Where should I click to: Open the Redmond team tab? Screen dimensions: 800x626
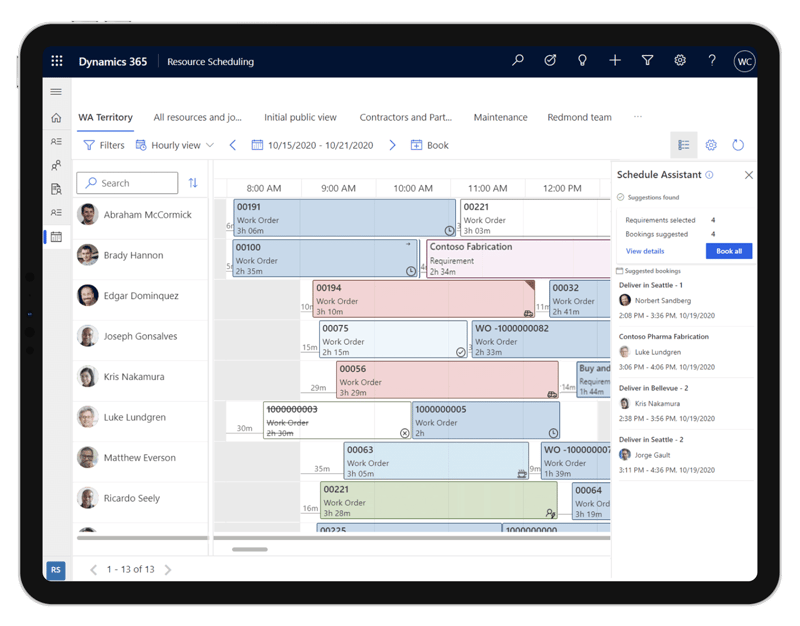[x=579, y=117]
